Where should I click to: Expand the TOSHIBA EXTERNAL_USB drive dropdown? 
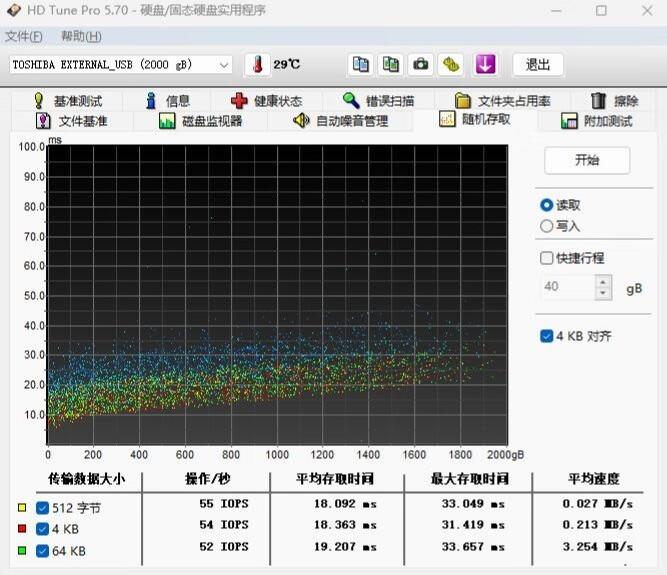tap(223, 65)
